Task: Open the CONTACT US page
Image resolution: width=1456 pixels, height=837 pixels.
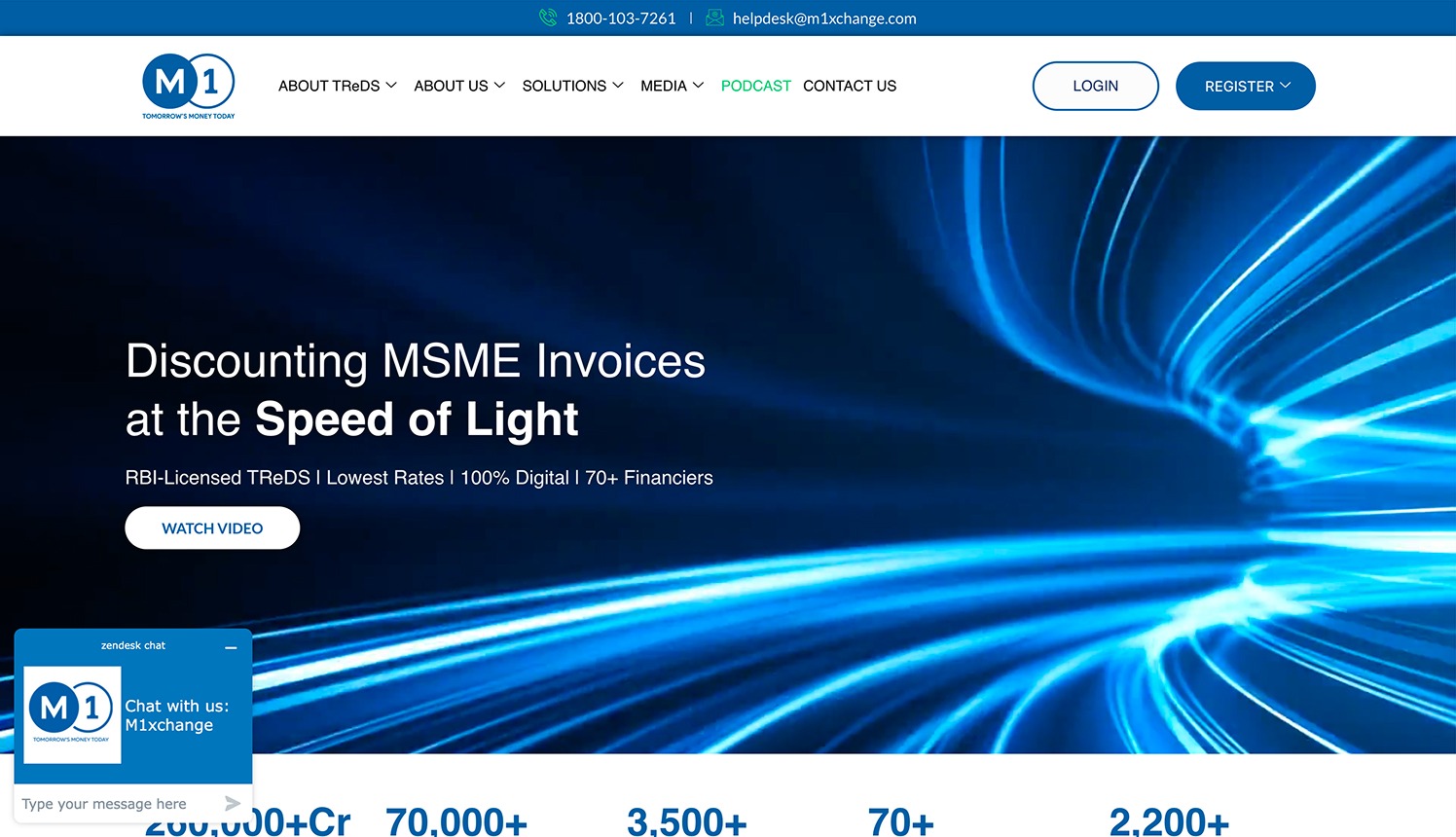Action: [x=850, y=86]
